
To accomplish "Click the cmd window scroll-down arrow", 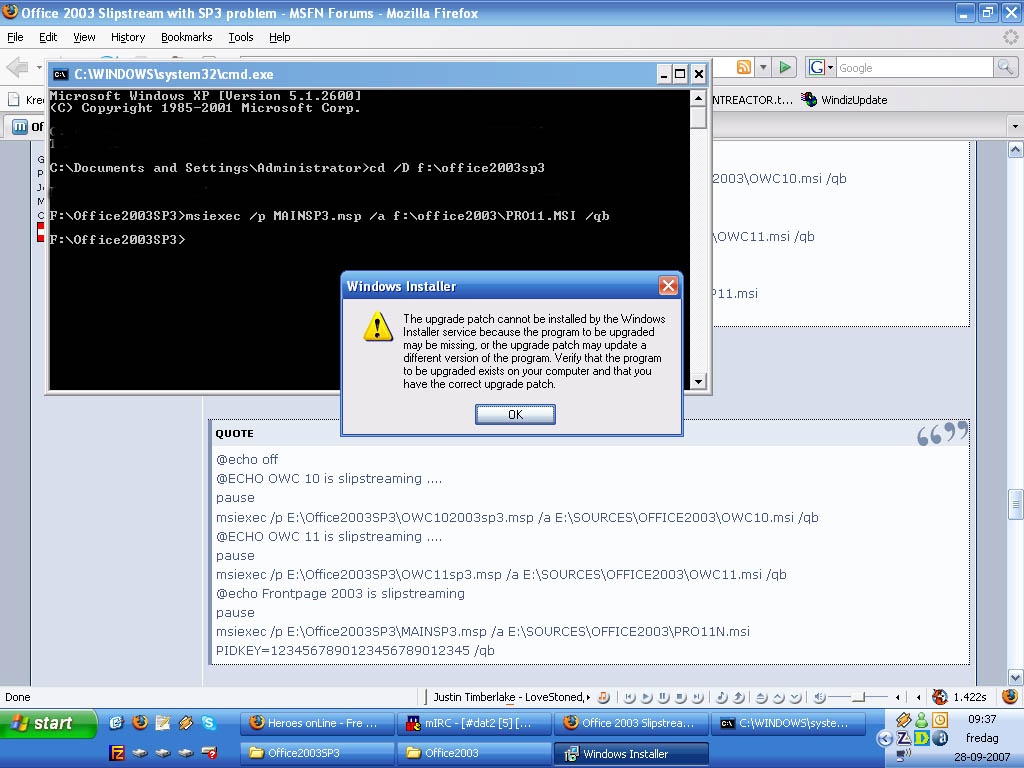I will click(x=698, y=381).
